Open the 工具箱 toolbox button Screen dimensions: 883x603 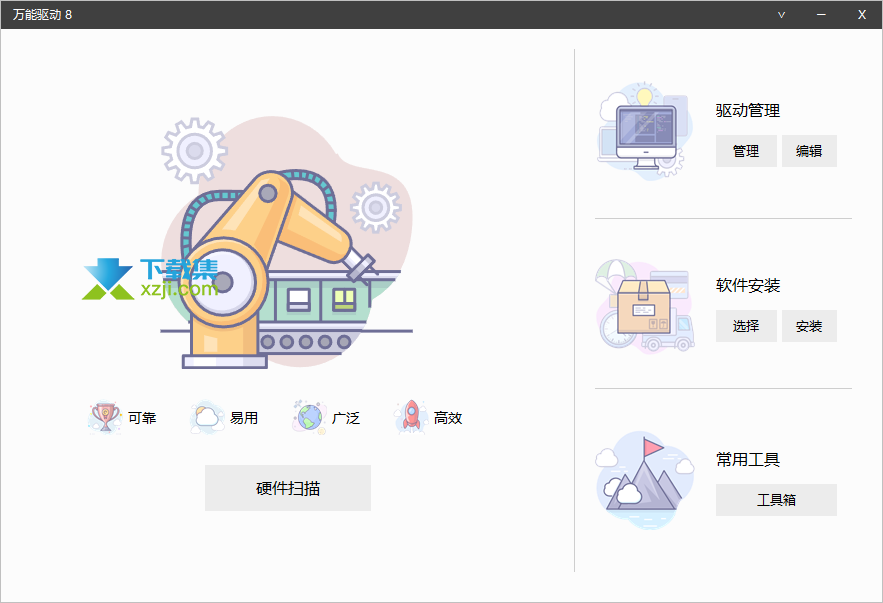[x=776, y=500]
